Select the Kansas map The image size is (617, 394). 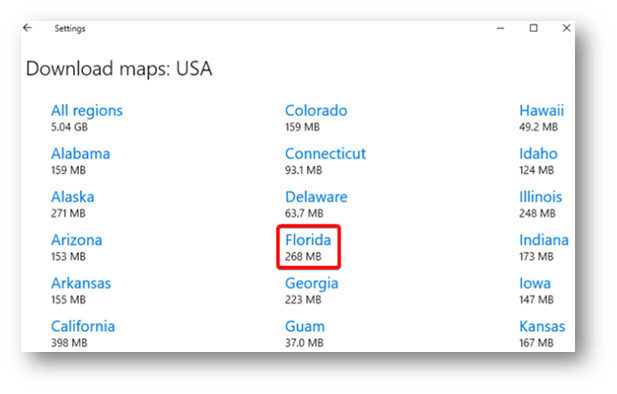(x=542, y=334)
